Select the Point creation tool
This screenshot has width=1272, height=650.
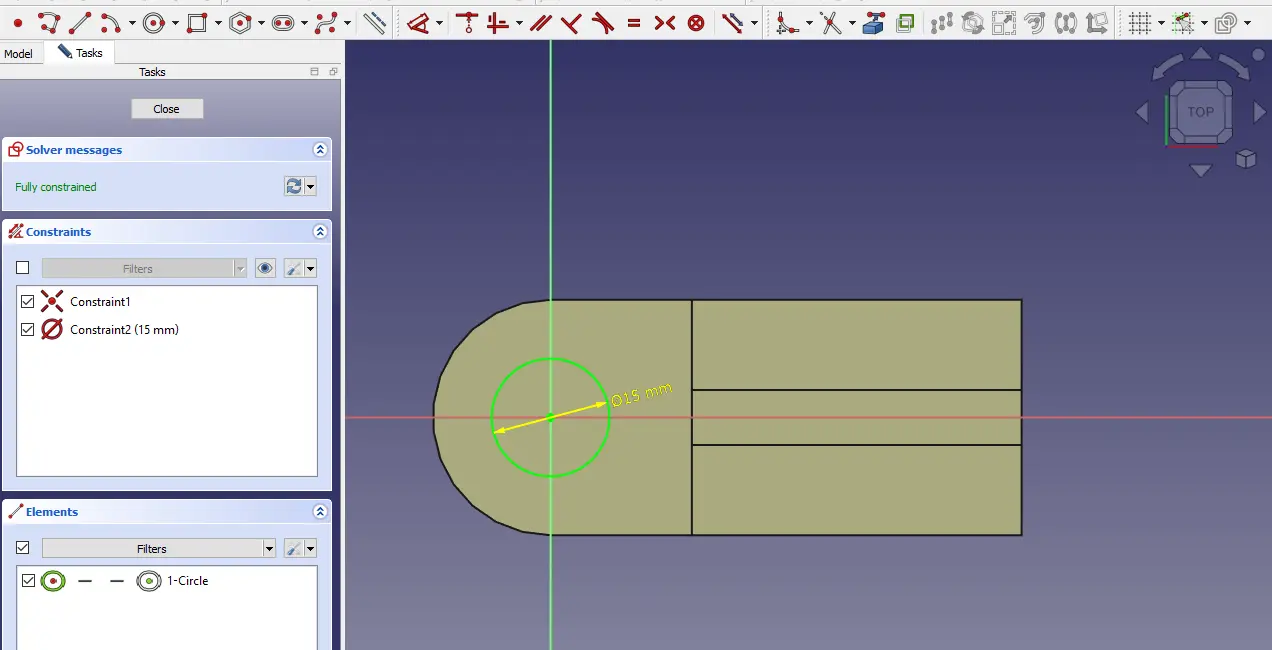17,22
